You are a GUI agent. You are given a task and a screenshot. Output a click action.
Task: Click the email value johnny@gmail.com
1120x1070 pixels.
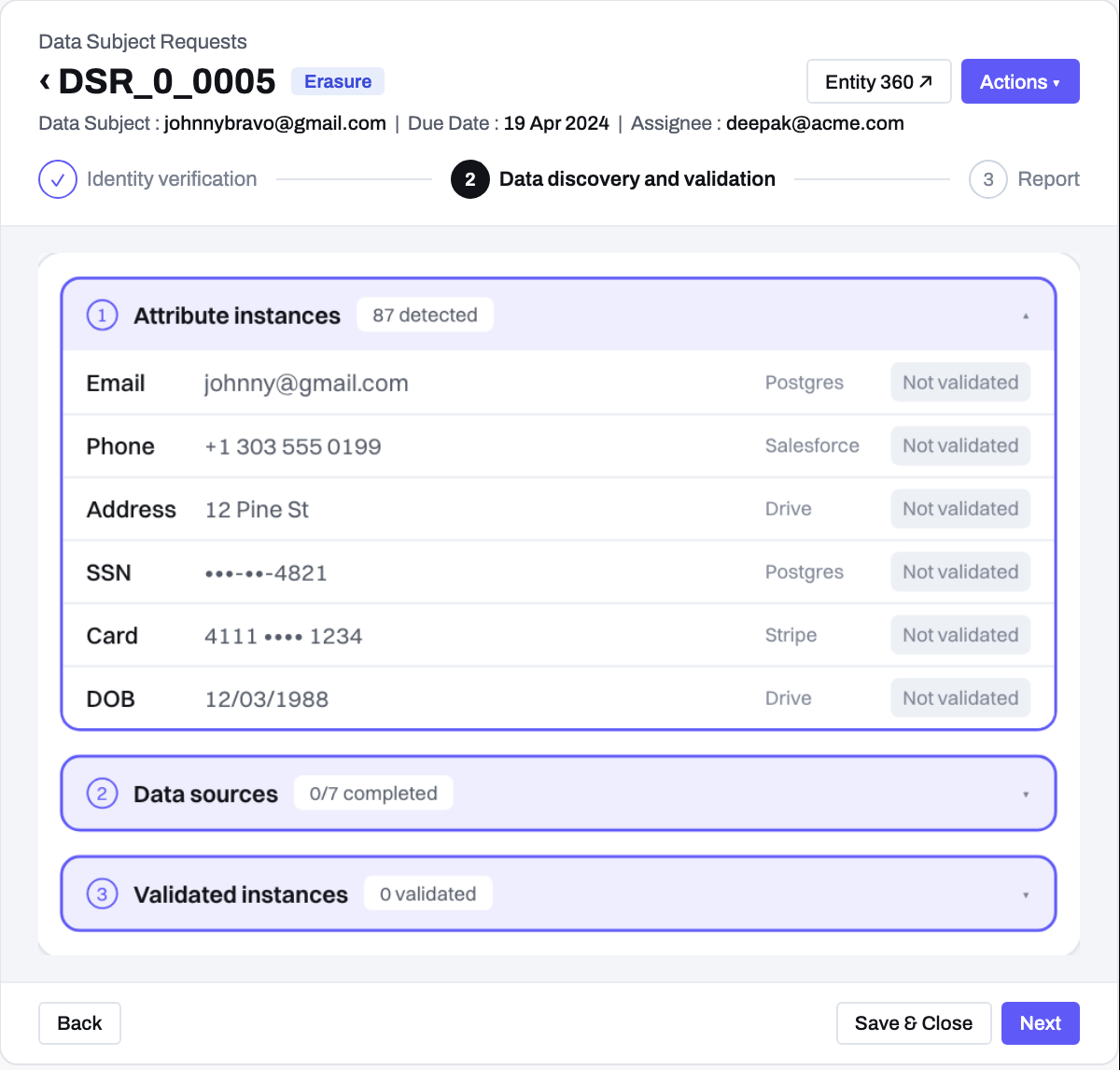pyautogui.click(x=306, y=384)
